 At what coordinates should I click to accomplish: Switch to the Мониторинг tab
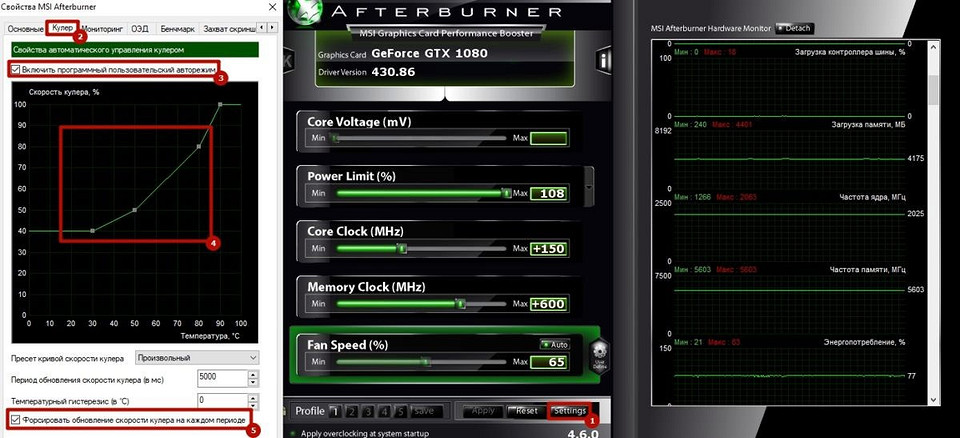click(x=102, y=30)
